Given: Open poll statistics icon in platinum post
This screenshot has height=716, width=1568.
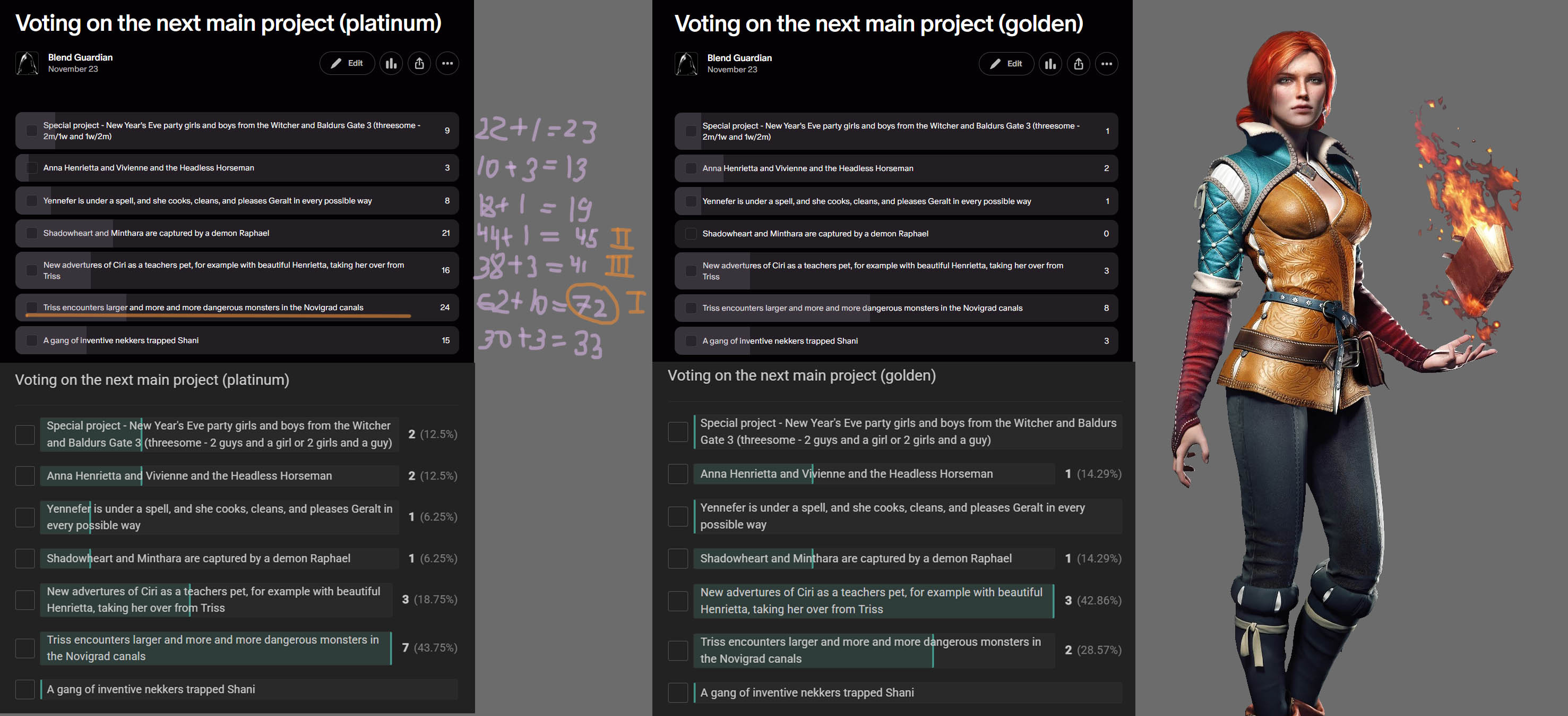Looking at the screenshot, I should (391, 63).
